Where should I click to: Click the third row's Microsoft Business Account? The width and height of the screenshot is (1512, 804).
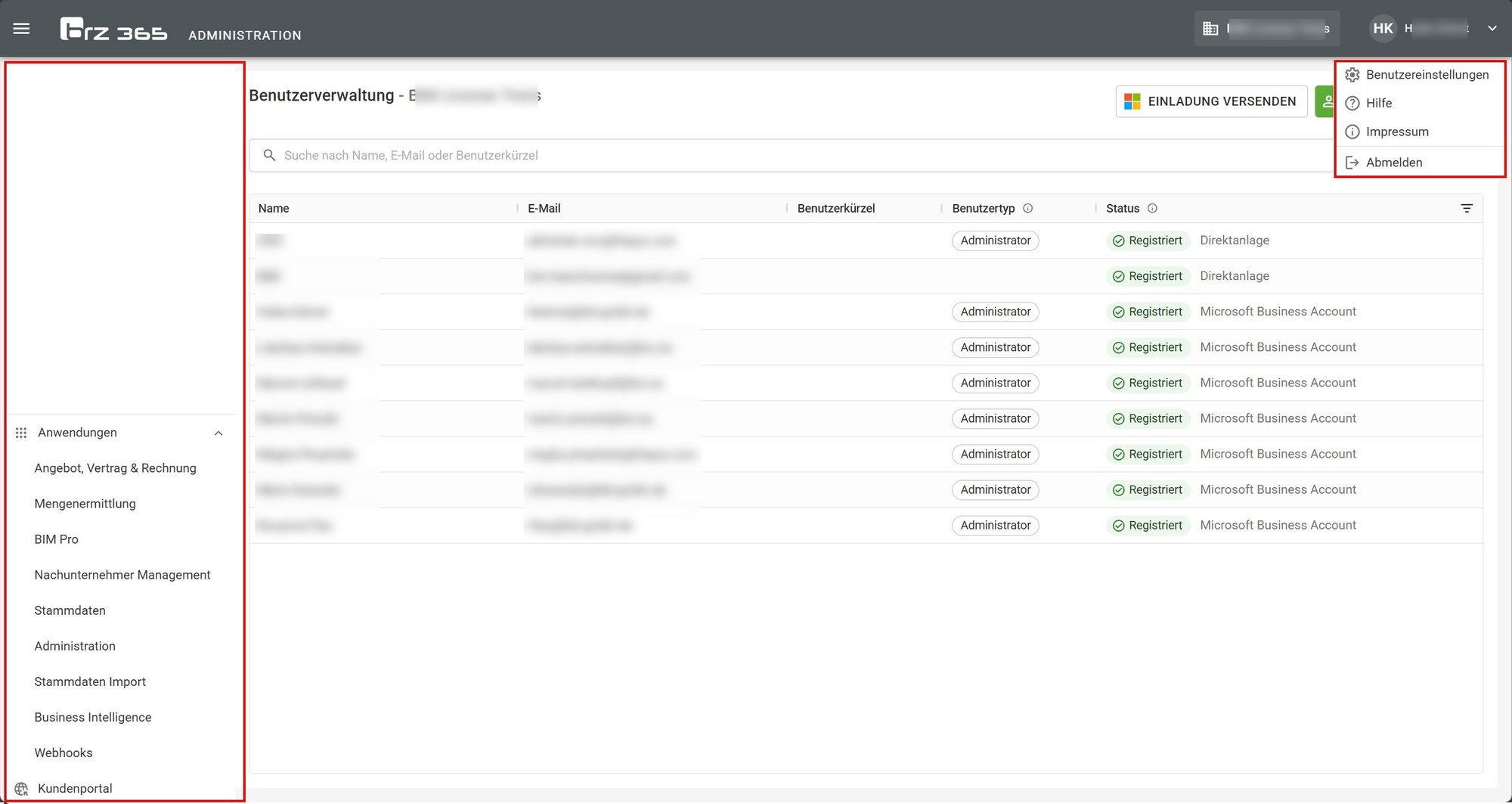click(1278, 312)
